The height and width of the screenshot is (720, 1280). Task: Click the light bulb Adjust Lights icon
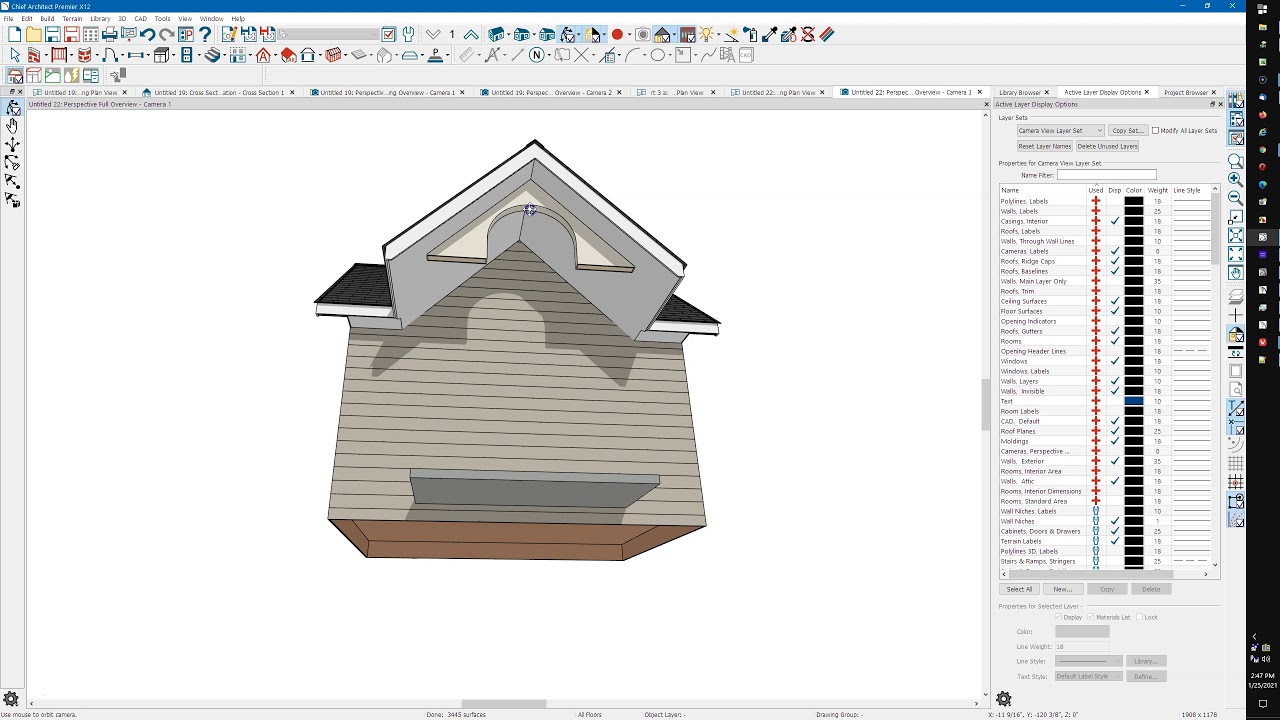706,35
